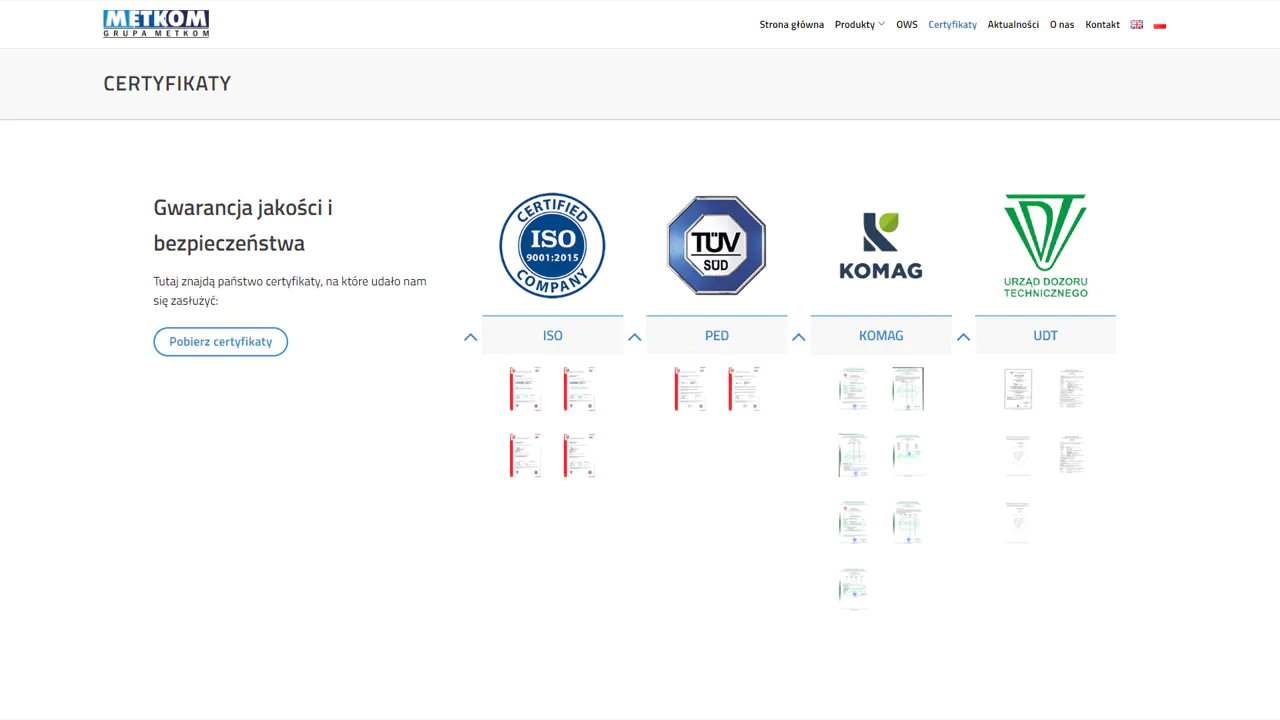The width and height of the screenshot is (1280, 720).
Task: Go to Strona główna
Action: click(792, 25)
